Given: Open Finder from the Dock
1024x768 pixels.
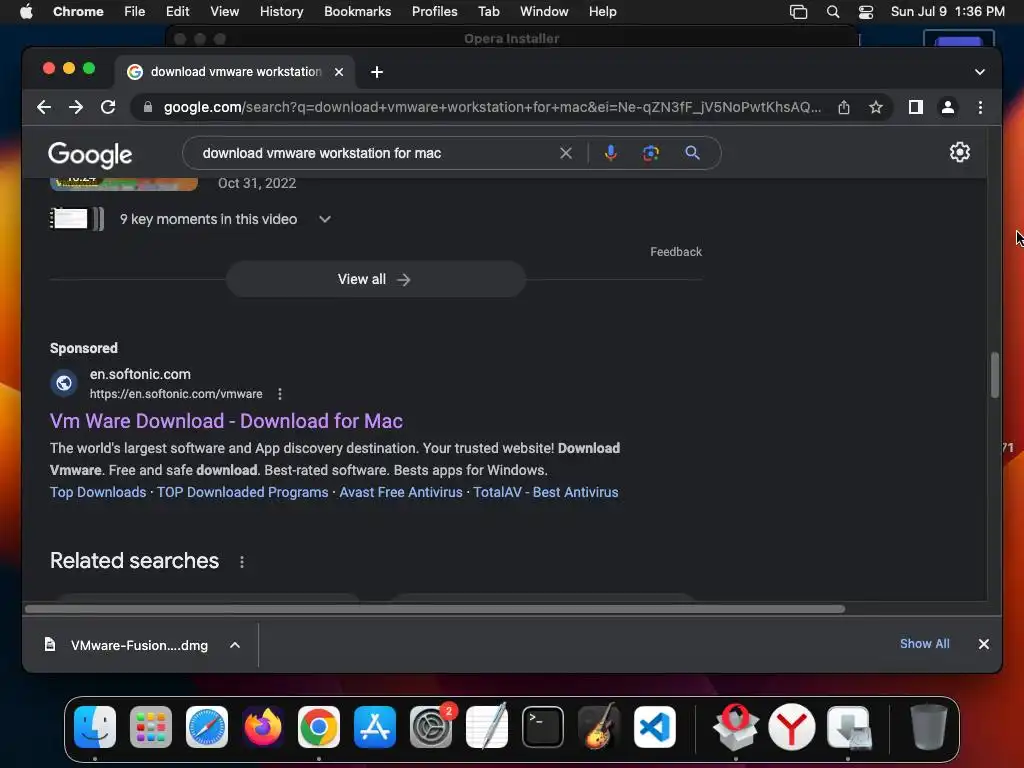Looking at the screenshot, I should click(95, 727).
